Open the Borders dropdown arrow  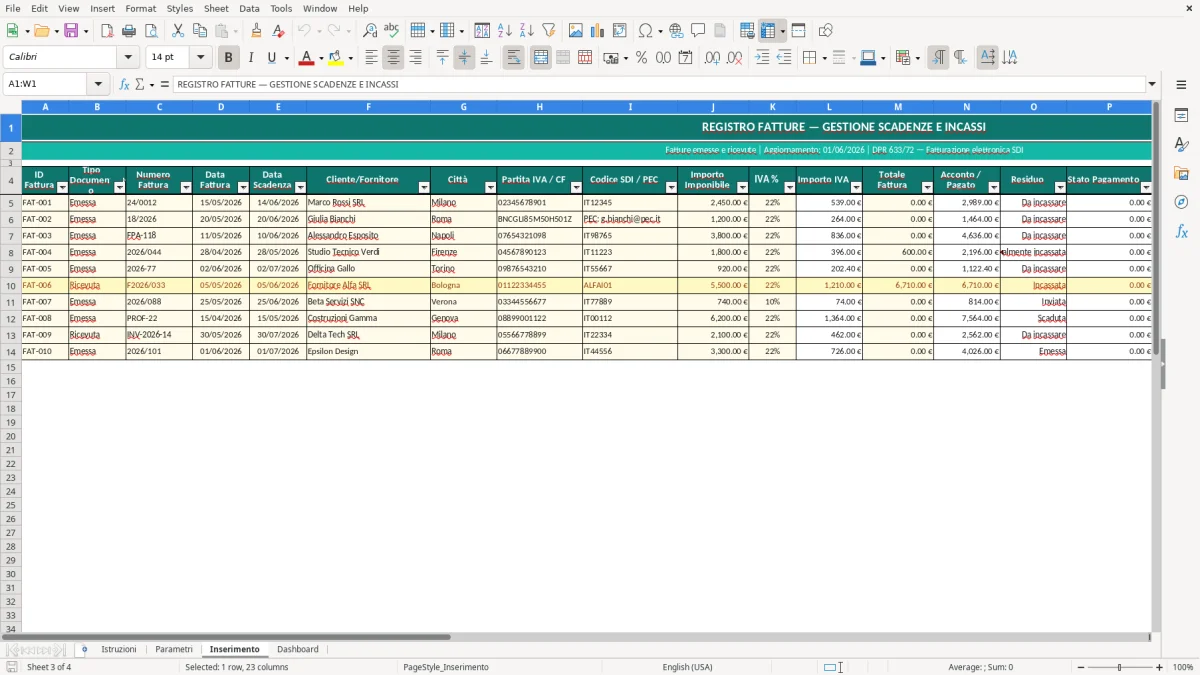pyautogui.click(x=824, y=58)
